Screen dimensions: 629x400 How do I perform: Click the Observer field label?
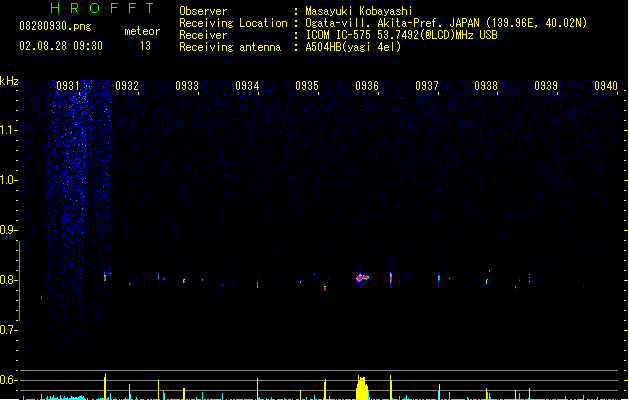click(203, 11)
